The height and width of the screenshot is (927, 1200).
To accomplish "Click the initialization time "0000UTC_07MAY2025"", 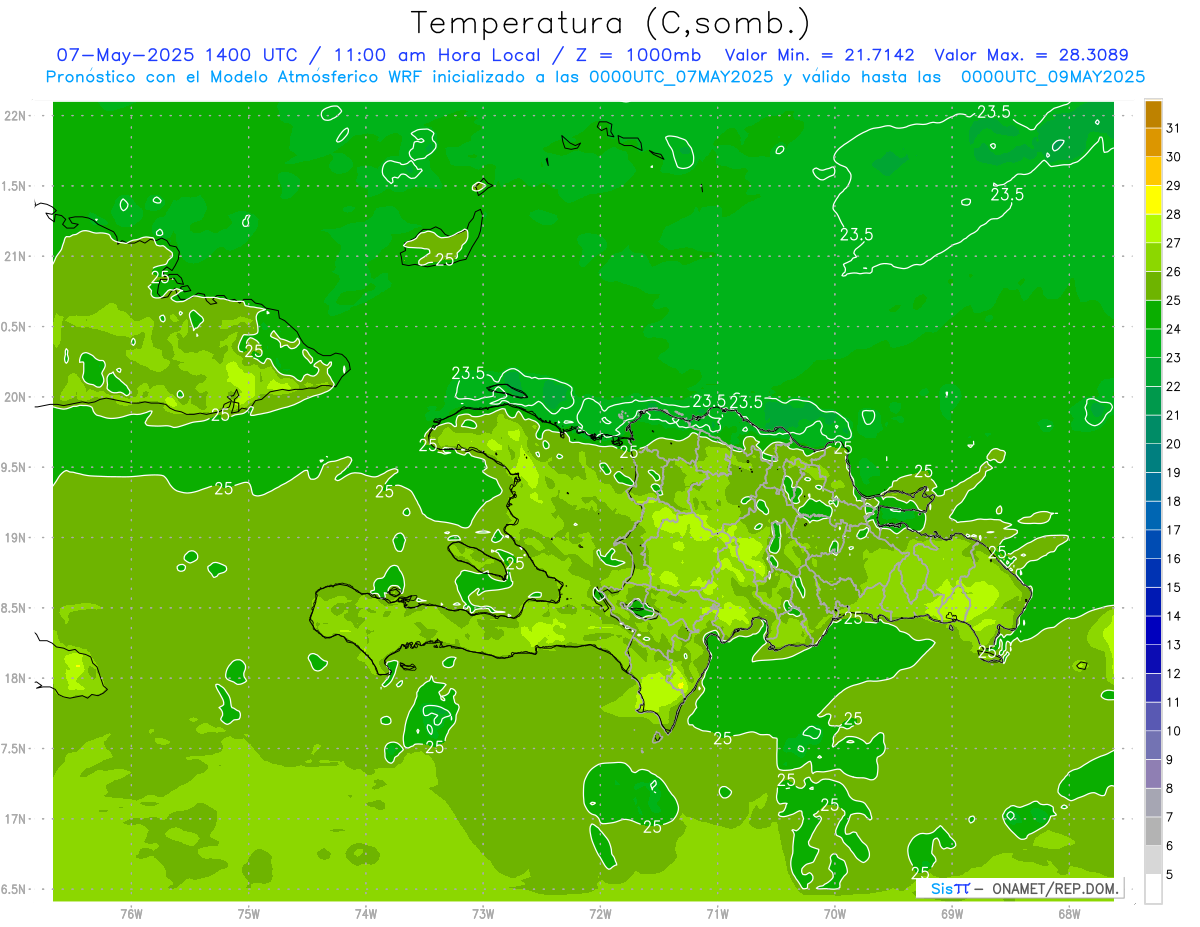I will pyautogui.click(x=681, y=76).
